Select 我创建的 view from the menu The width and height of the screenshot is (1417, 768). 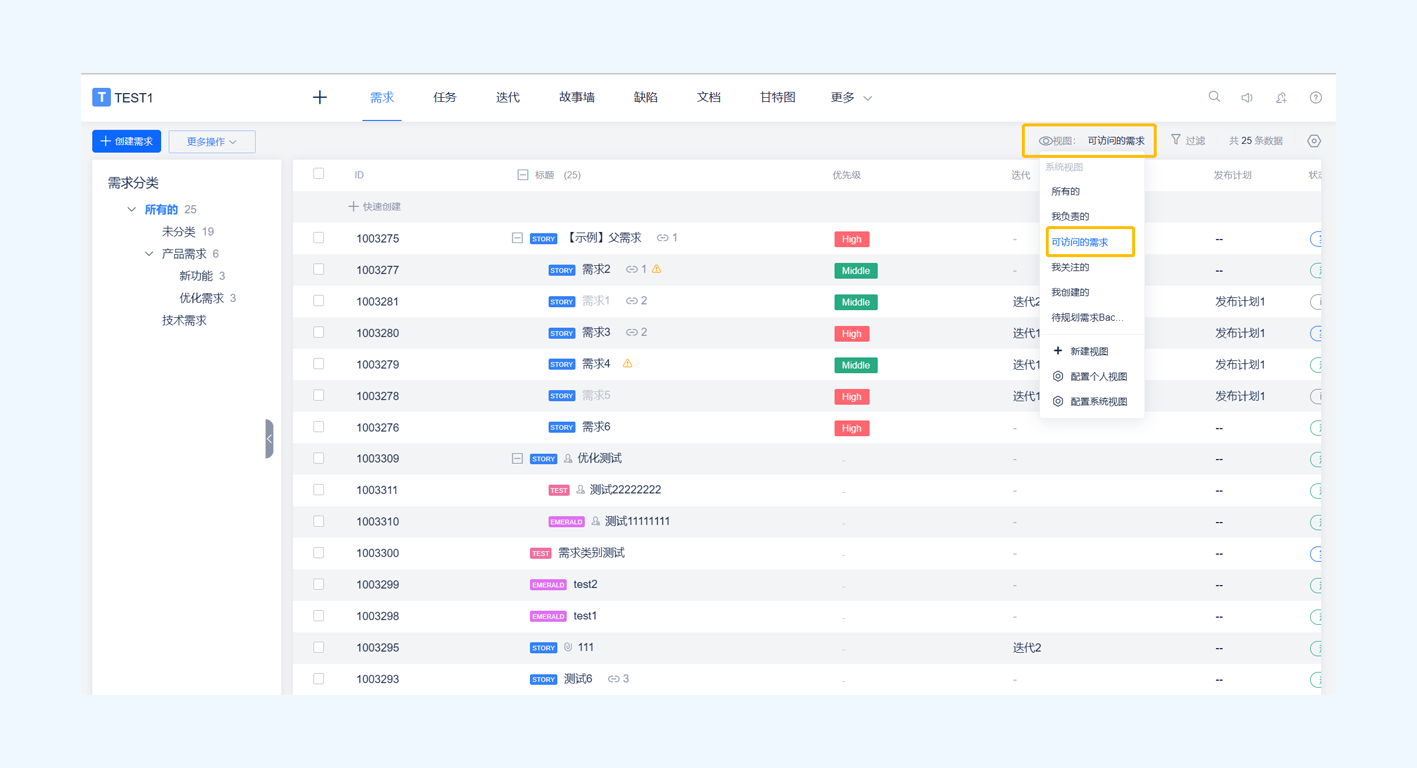[1070, 292]
